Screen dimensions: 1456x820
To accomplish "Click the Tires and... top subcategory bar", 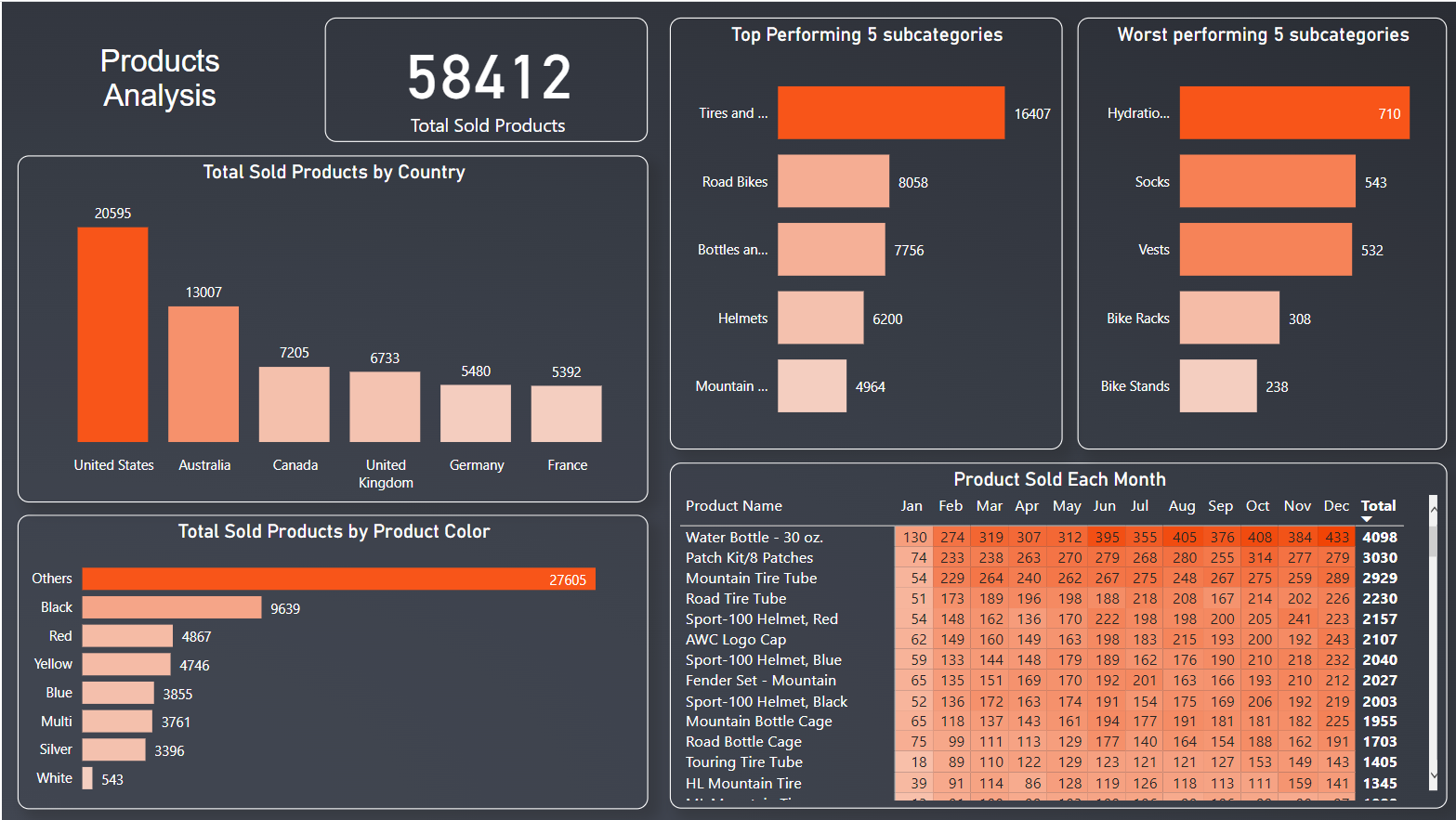I will coord(890,113).
